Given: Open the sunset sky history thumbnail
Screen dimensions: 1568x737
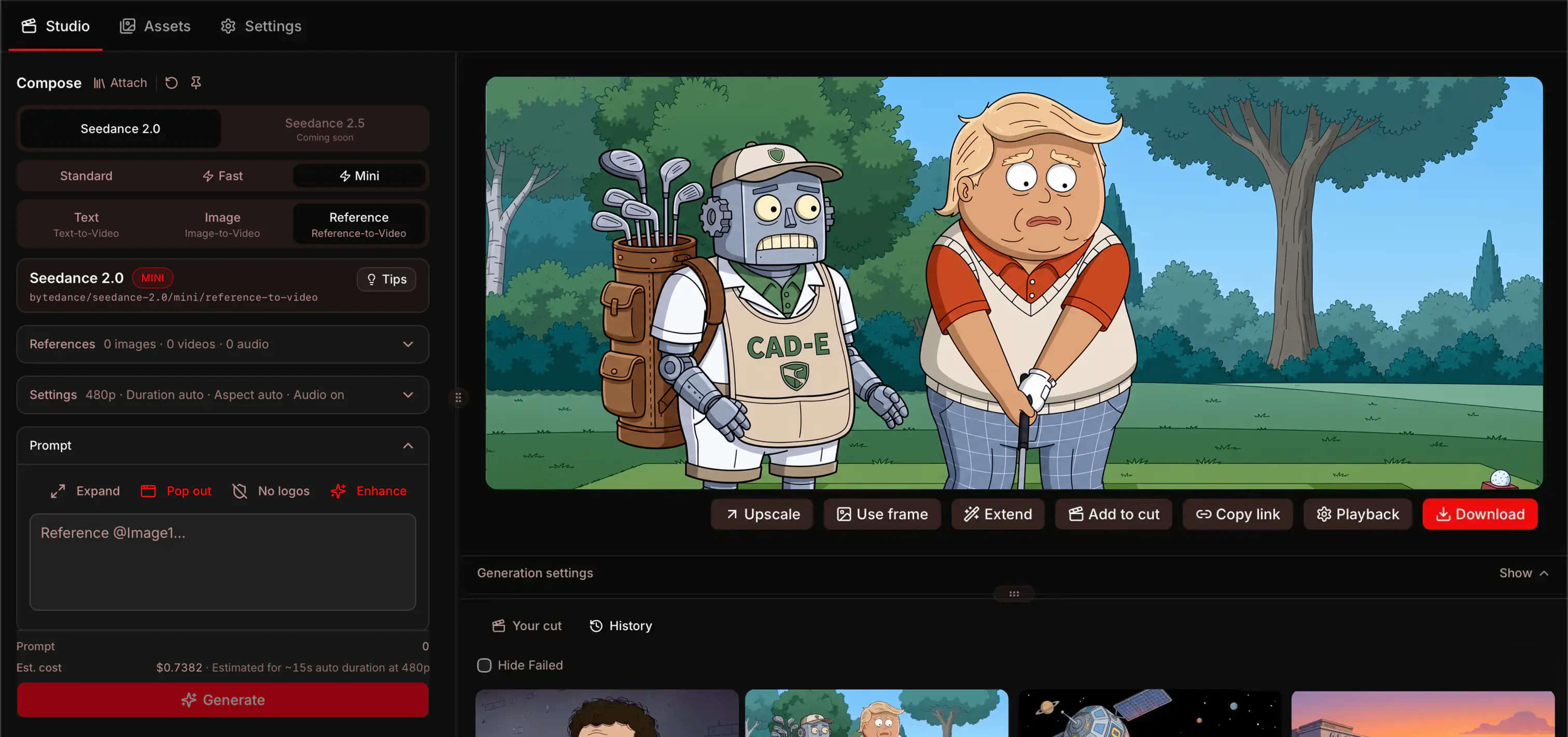Looking at the screenshot, I should coord(1422,713).
